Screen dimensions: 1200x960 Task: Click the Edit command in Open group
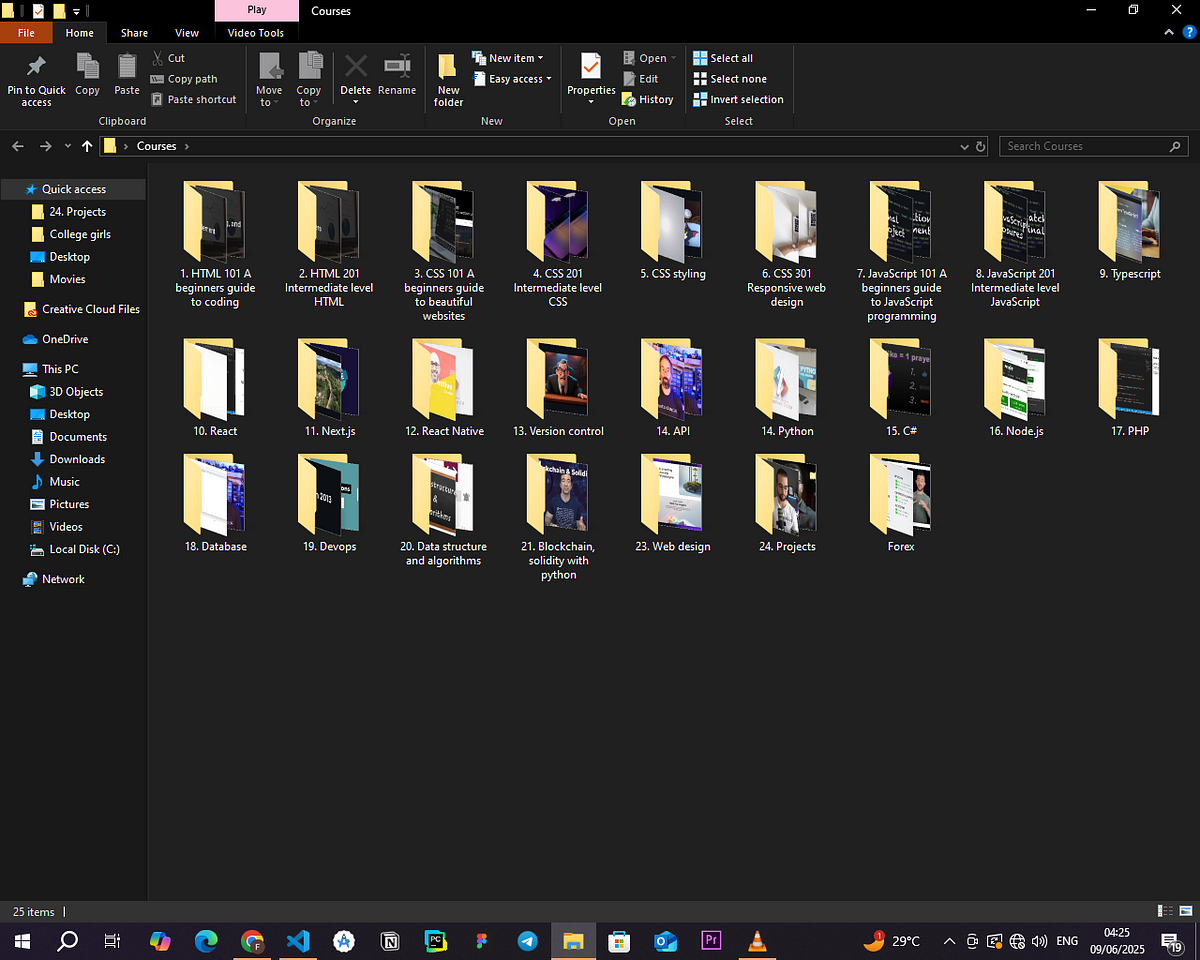click(x=640, y=79)
